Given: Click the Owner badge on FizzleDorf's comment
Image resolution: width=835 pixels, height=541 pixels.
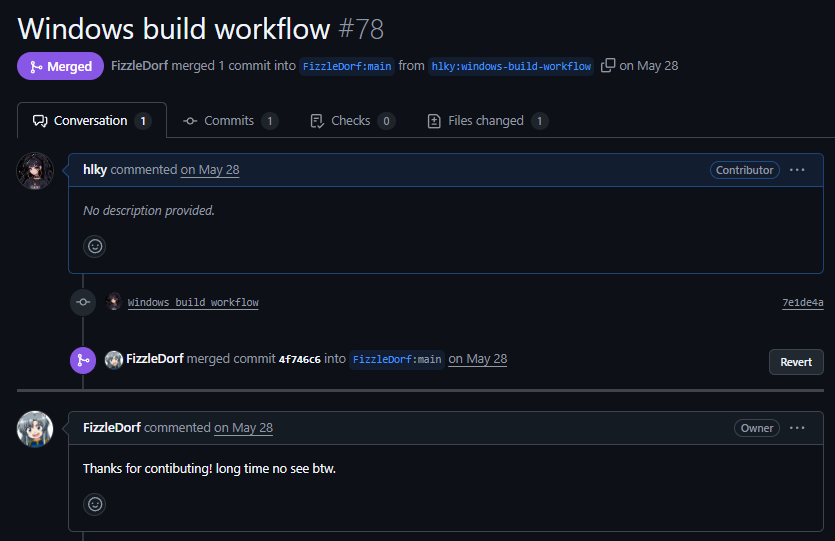Looking at the screenshot, I should click(x=757, y=428).
